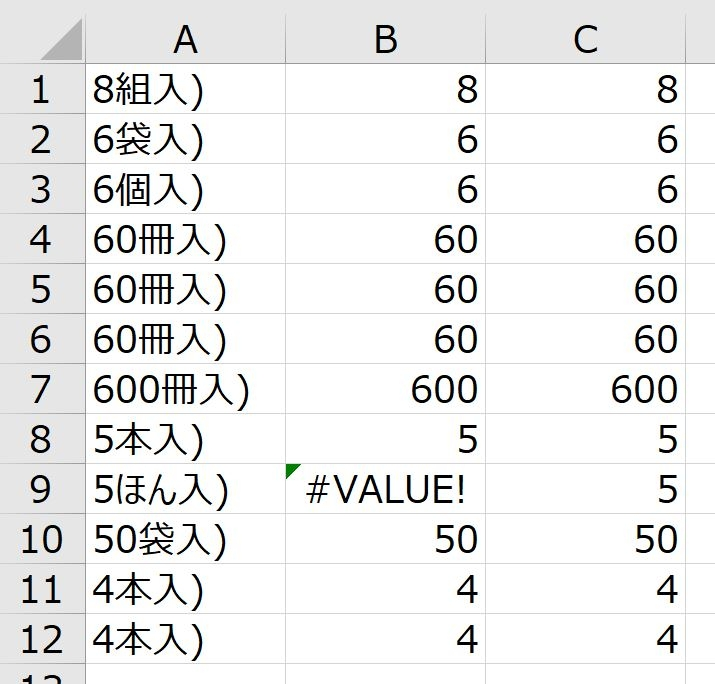Select cell A2 containing 6袋入)
715x684 pixels.
[185, 139]
